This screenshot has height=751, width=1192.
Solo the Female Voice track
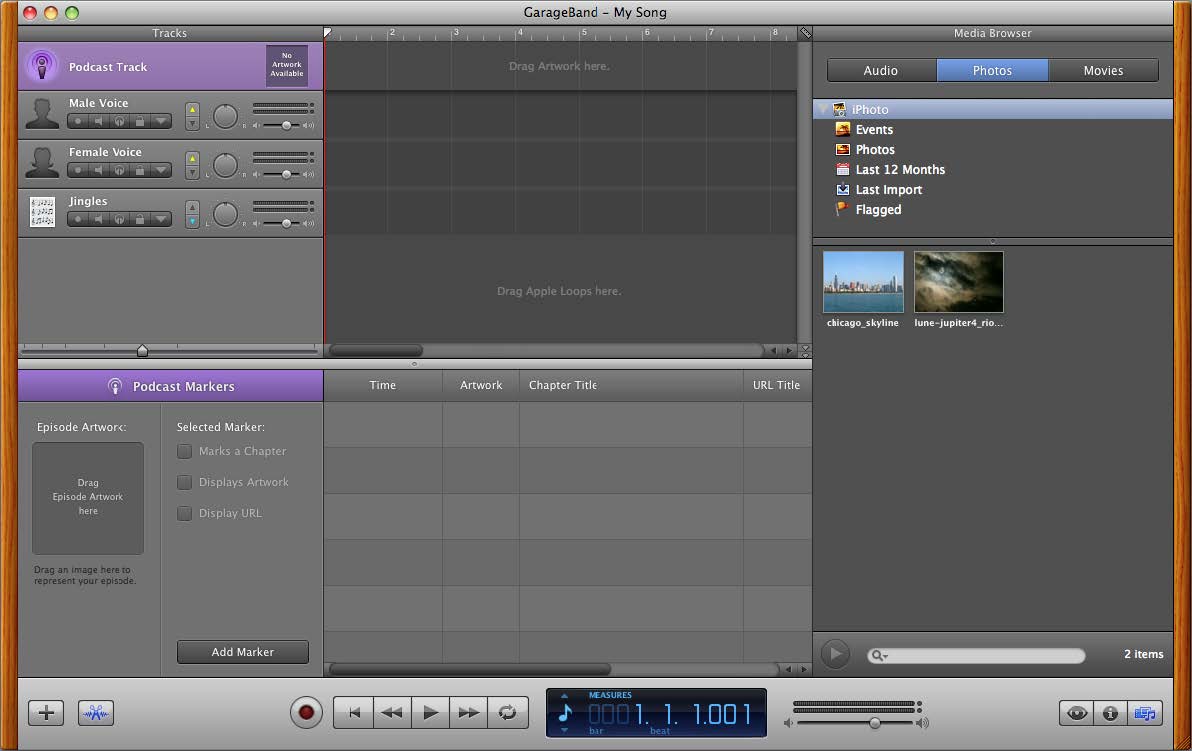pos(119,170)
